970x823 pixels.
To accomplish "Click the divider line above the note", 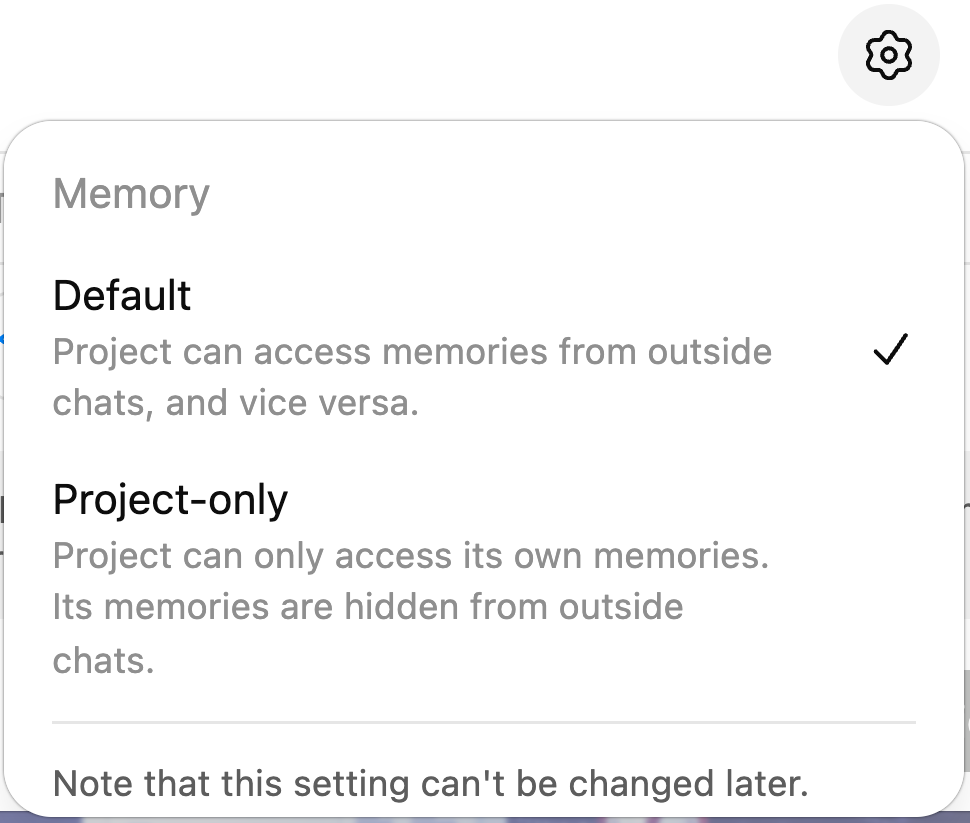I will pyautogui.click(x=484, y=721).
